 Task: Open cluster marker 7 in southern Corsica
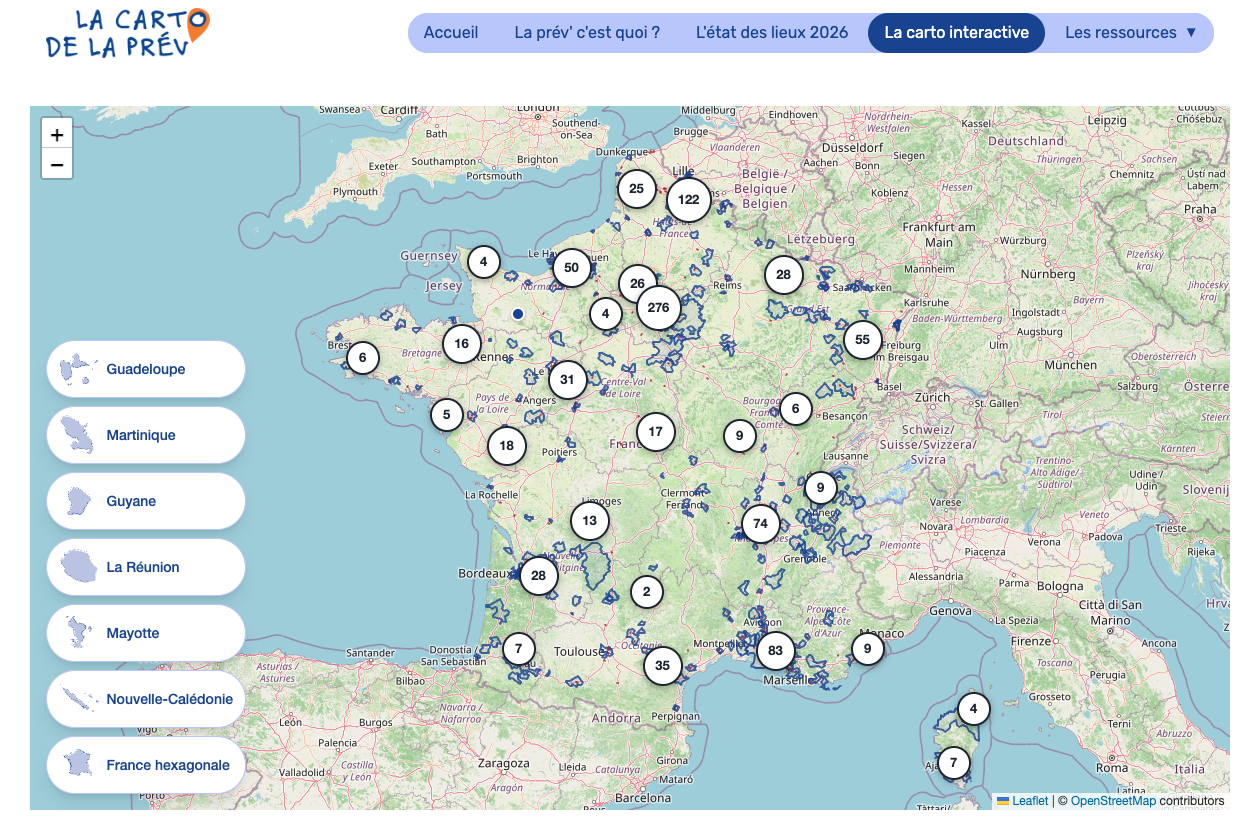[953, 763]
